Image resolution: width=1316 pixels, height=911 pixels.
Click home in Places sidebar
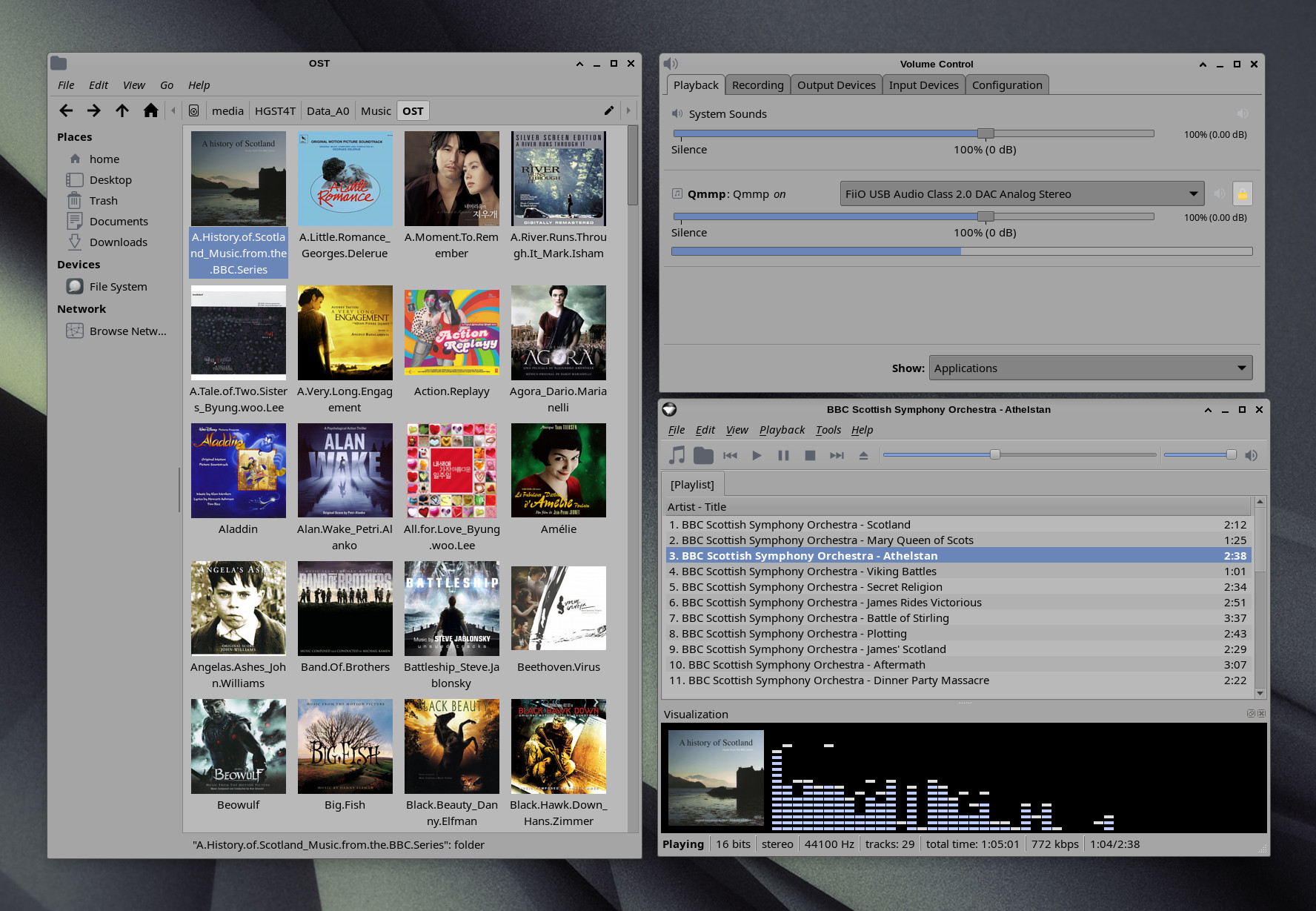click(x=104, y=159)
